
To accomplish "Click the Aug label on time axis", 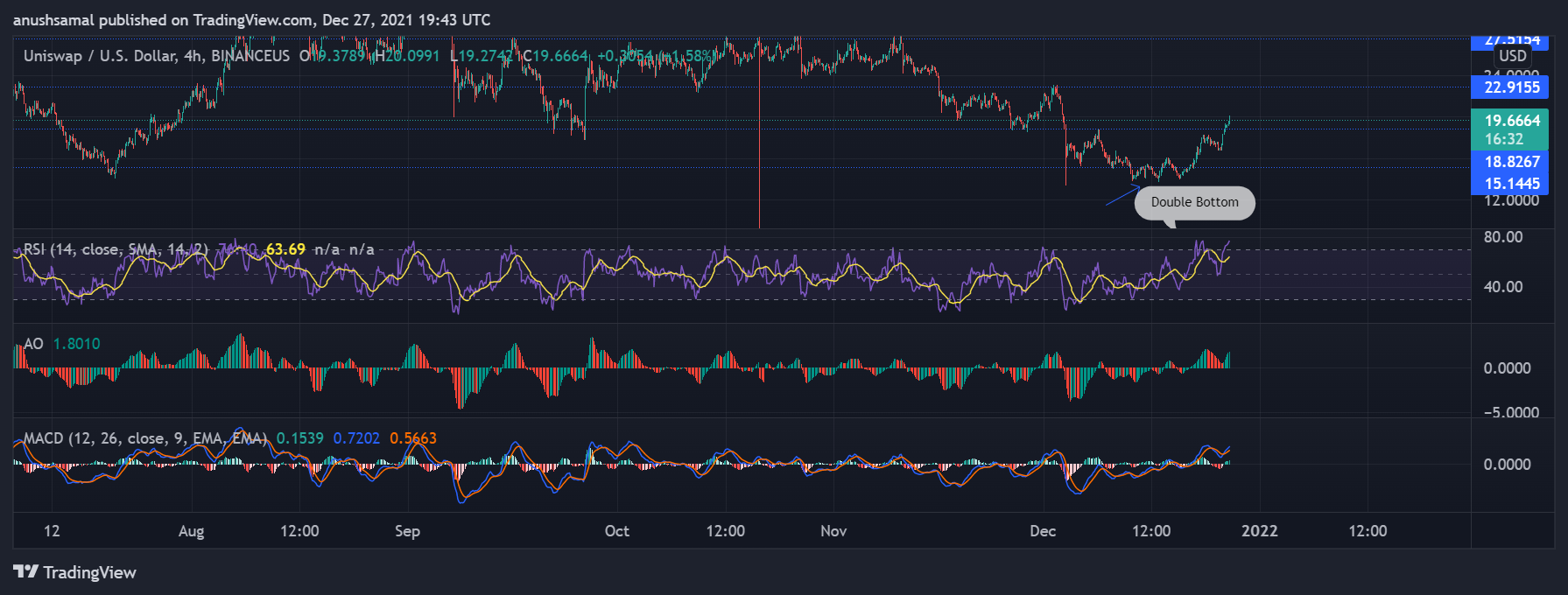I will (191, 531).
